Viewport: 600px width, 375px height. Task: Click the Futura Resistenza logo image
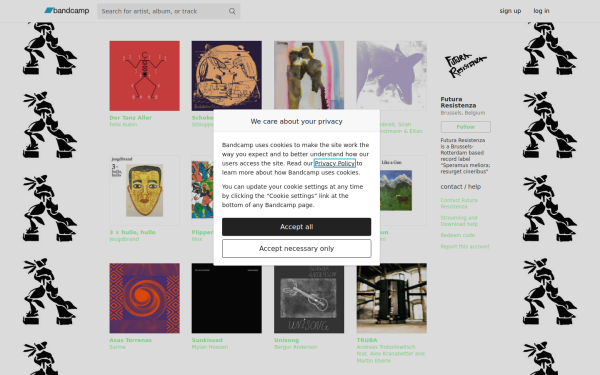coord(465,66)
